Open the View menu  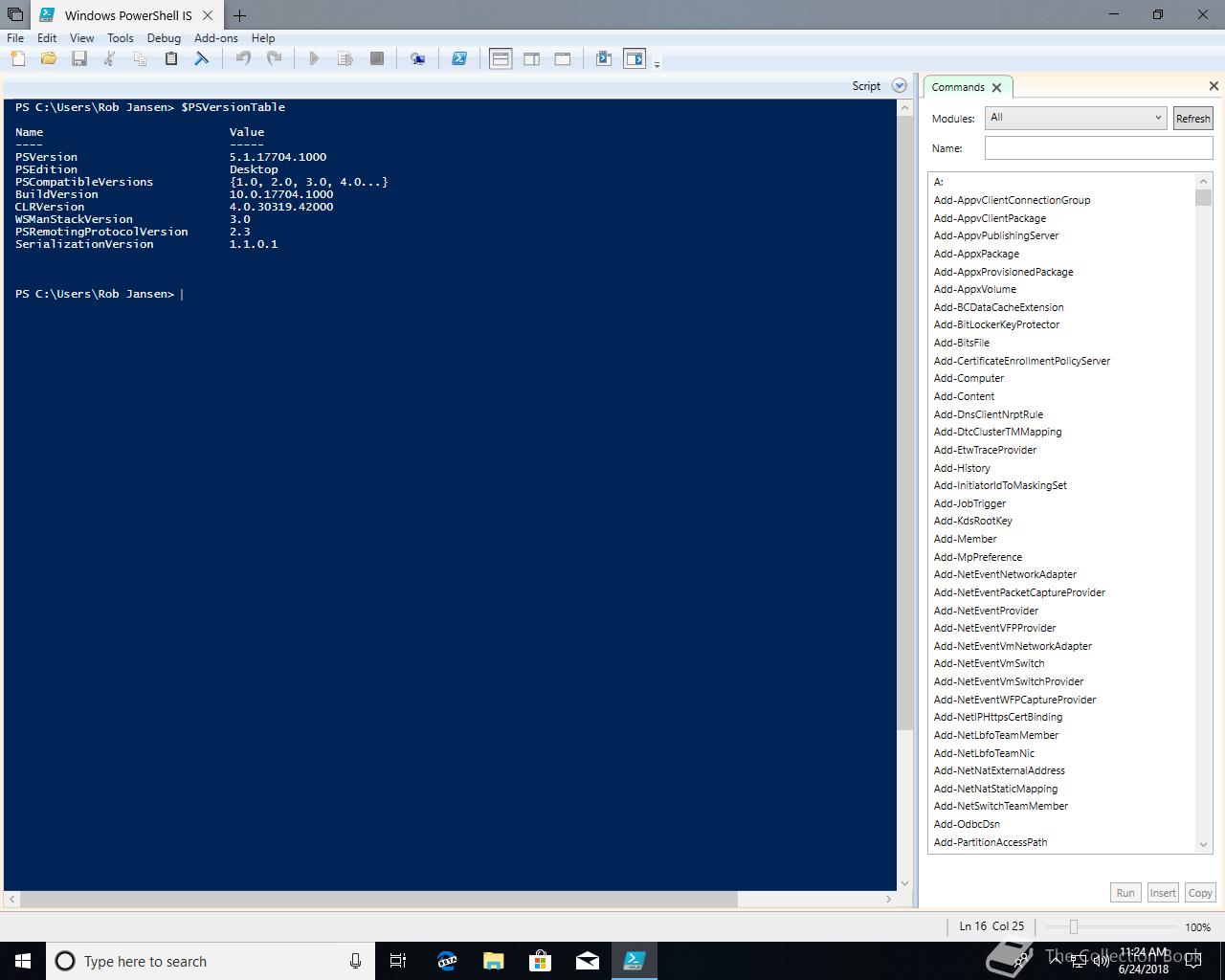[x=81, y=38]
